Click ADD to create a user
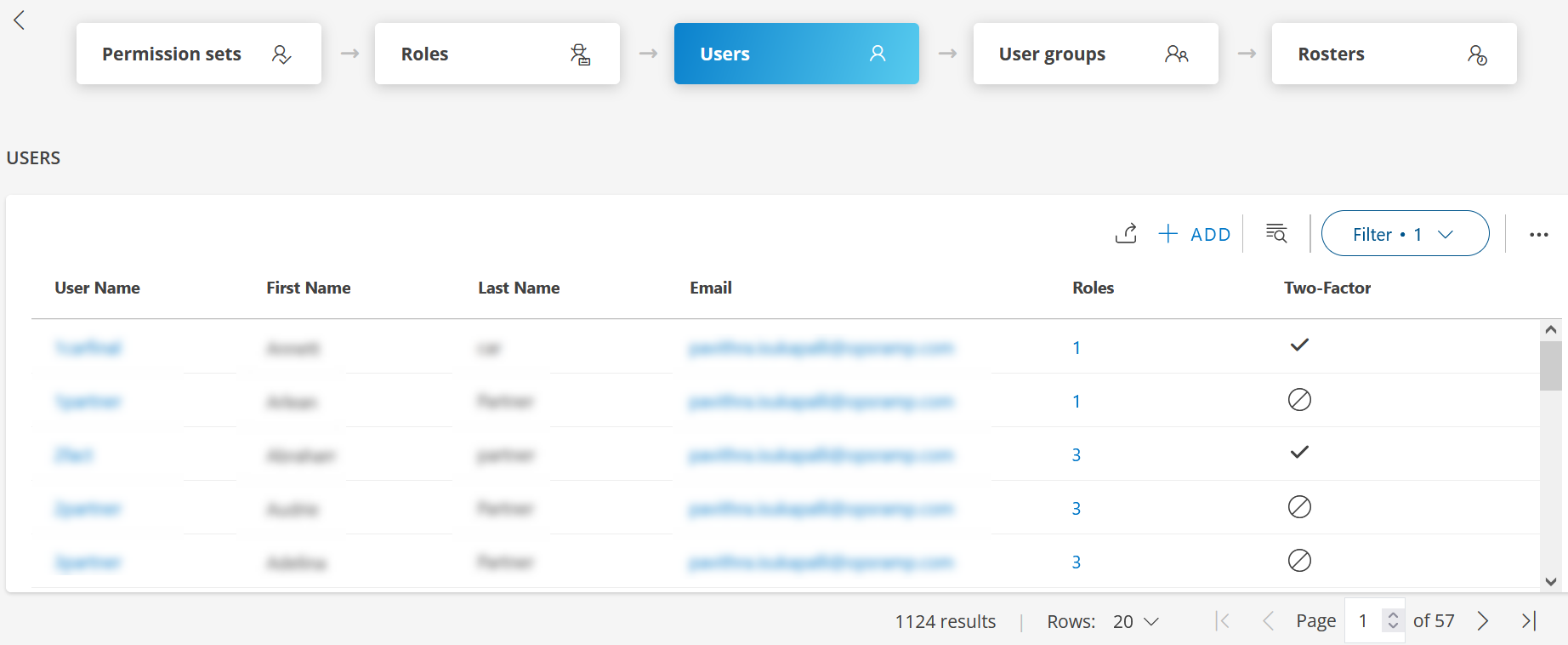Viewport: 1568px width, 645px height. [1194, 234]
